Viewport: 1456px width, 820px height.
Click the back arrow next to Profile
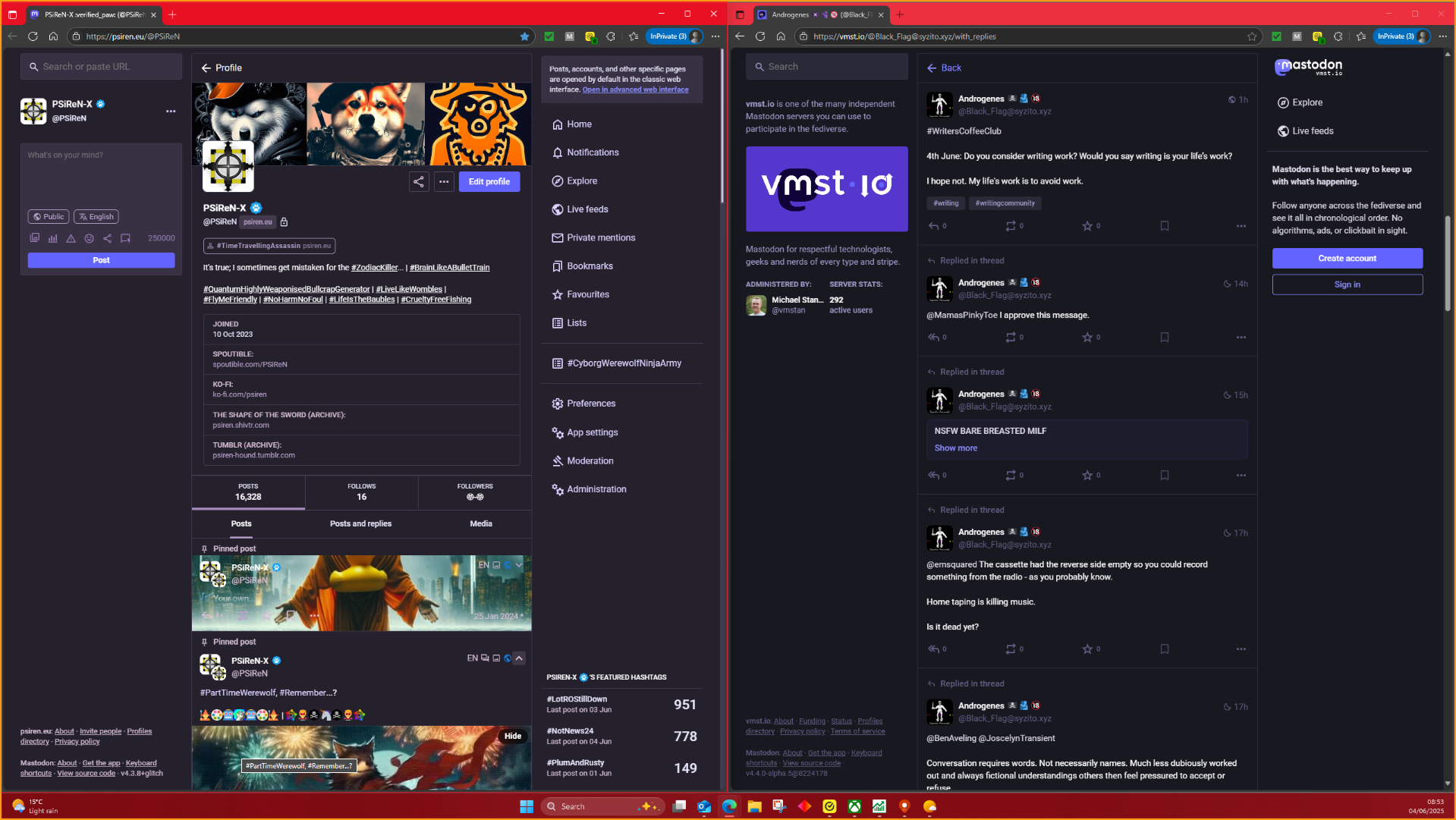[x=206, y=68]
